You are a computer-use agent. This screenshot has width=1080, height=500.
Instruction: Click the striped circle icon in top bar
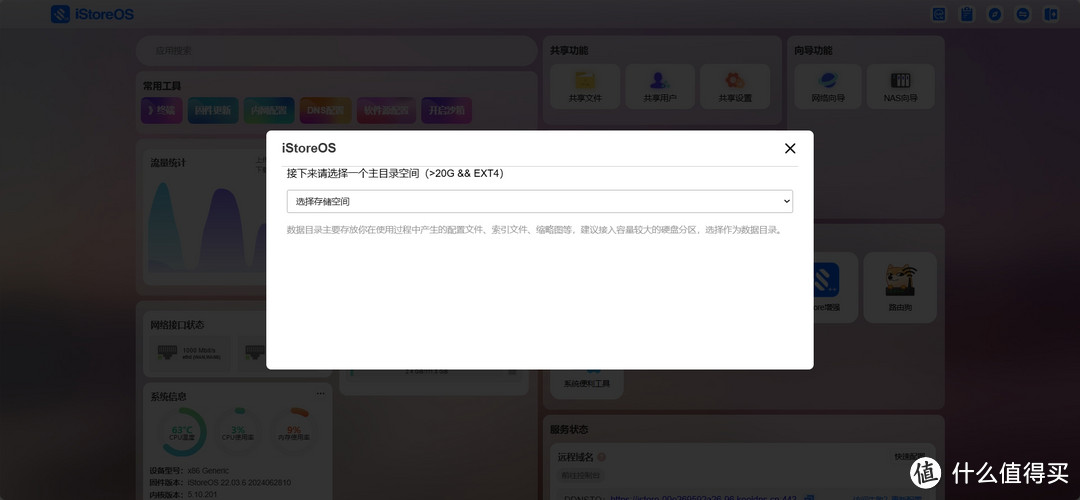click(x=1023, y=14)
